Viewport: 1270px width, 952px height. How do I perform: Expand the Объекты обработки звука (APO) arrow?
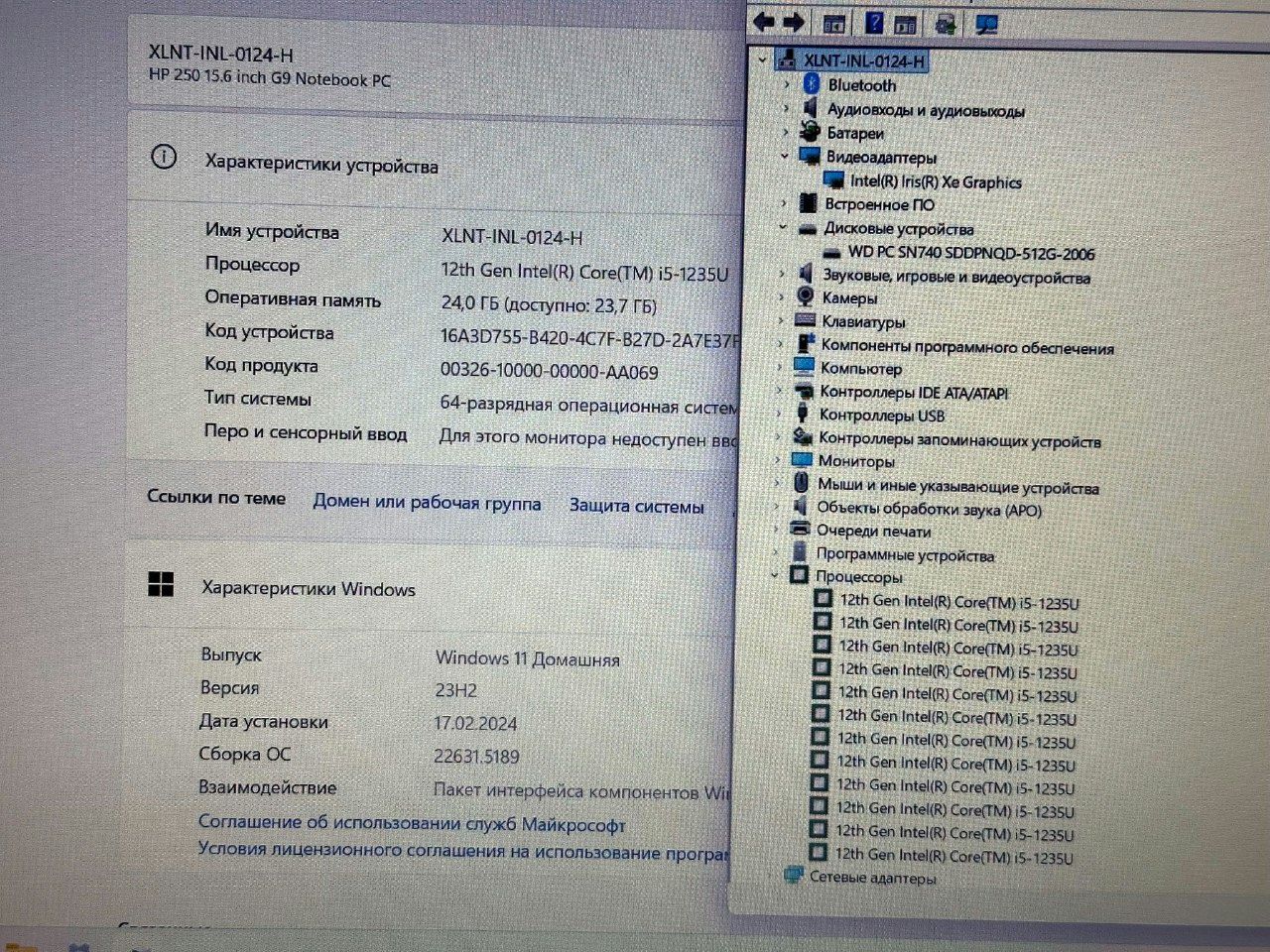click(x=777, y=507)
